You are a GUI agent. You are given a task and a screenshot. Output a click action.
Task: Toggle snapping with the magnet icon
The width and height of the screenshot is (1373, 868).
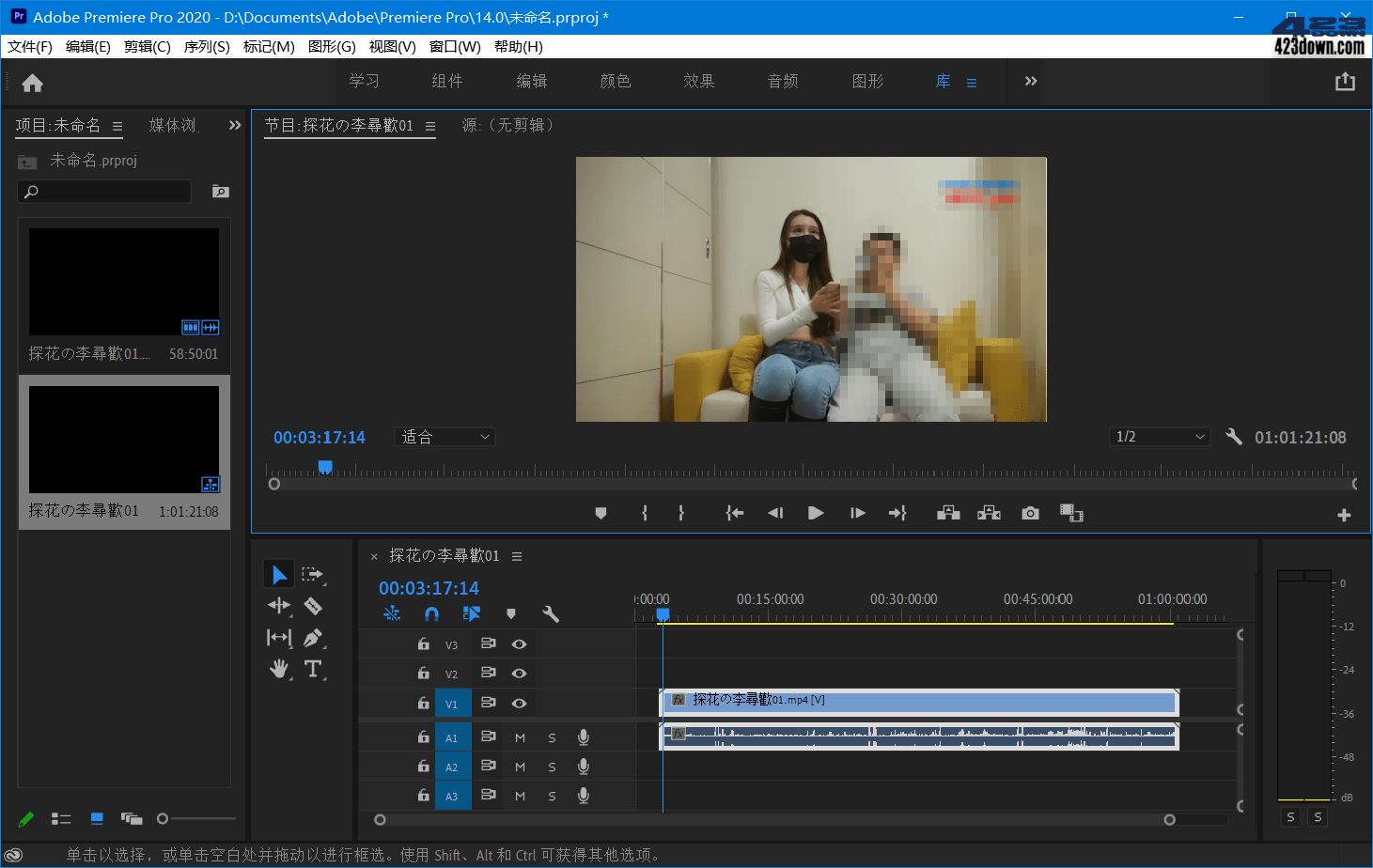tap(432, 612)
